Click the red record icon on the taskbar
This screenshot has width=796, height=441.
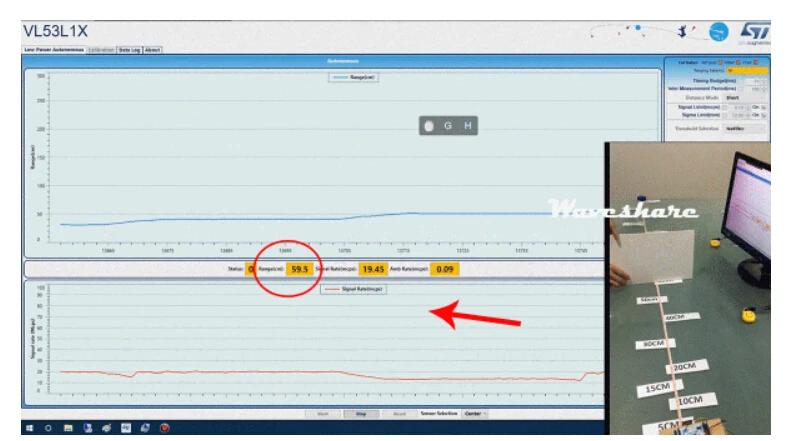164,428
